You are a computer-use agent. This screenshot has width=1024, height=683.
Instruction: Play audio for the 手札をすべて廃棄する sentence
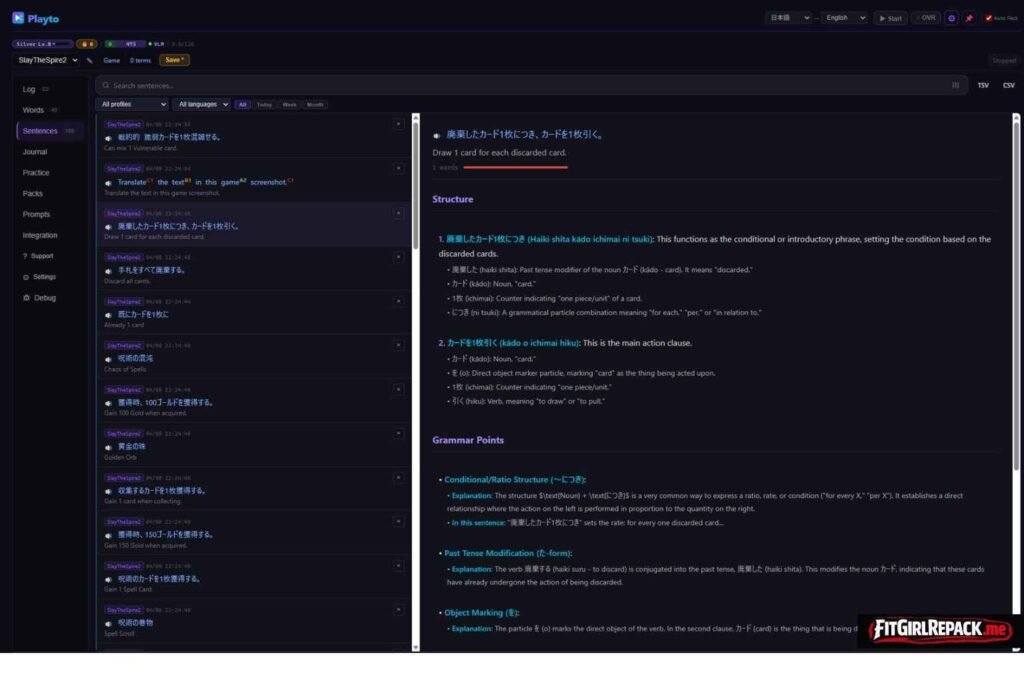[x=108, y=270]
